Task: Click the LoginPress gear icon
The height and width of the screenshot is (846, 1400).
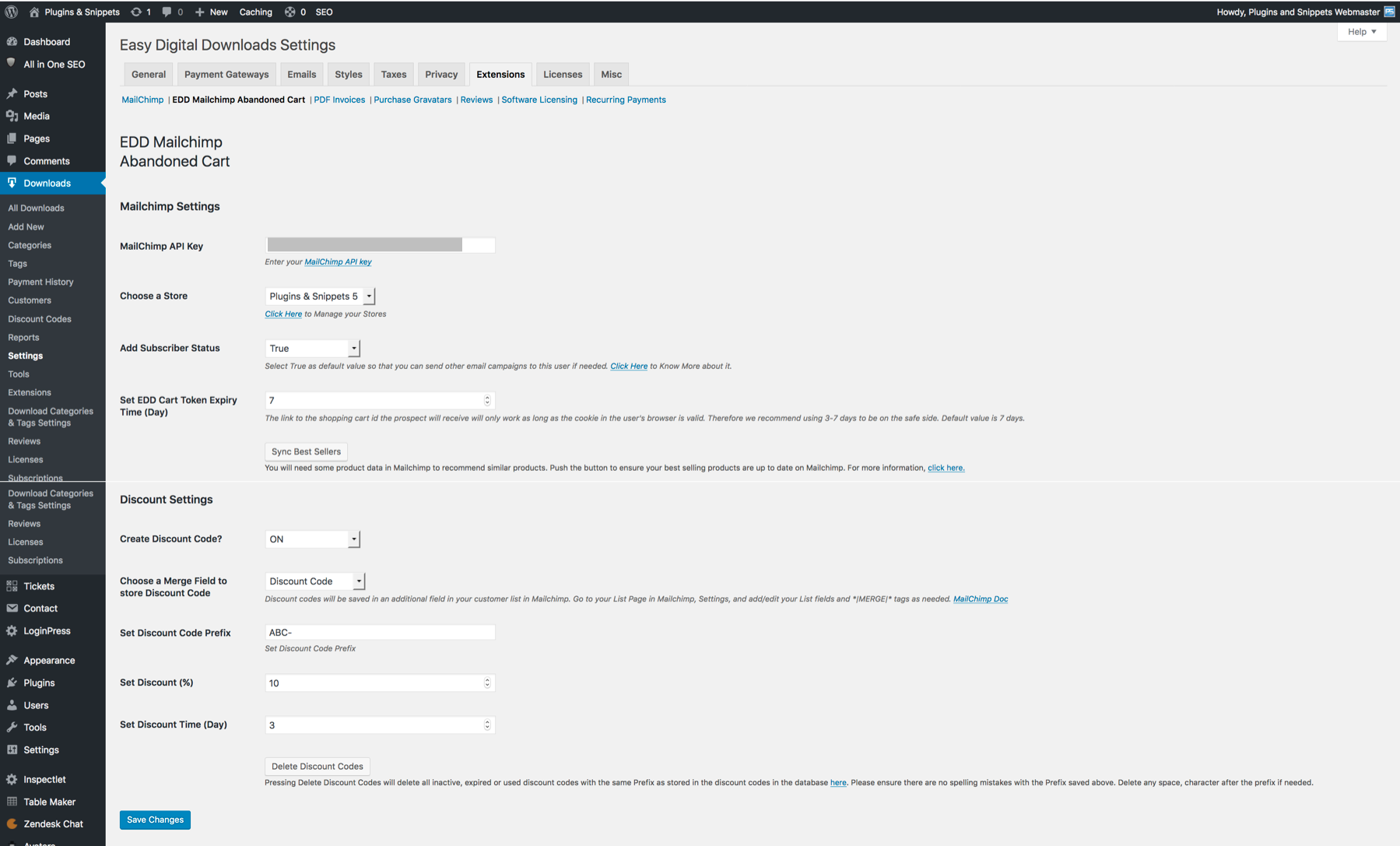Action: click(12, 630)
